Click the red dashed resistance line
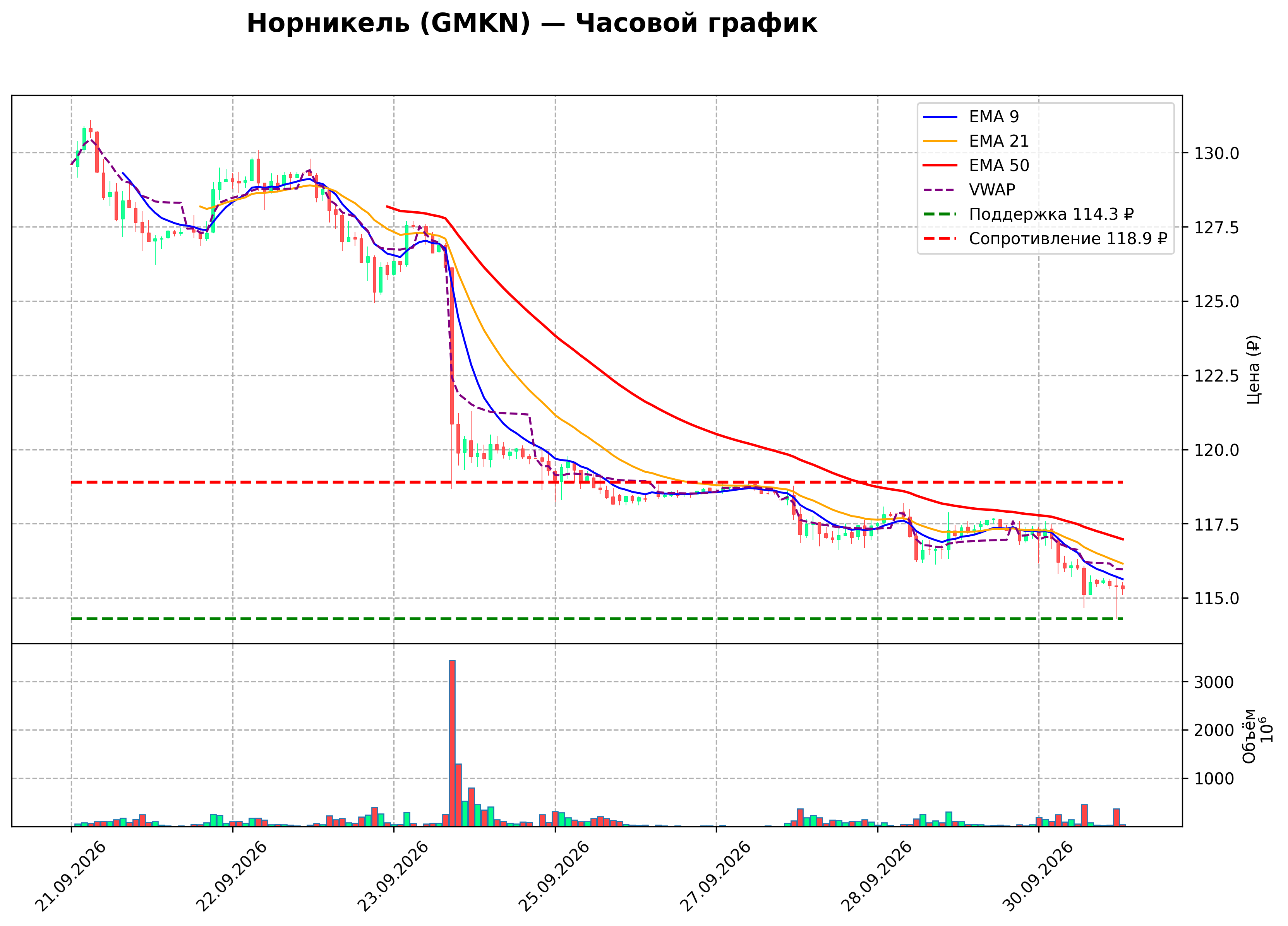Viewport: 1288px width, 926px height. [x=597, y=482]
